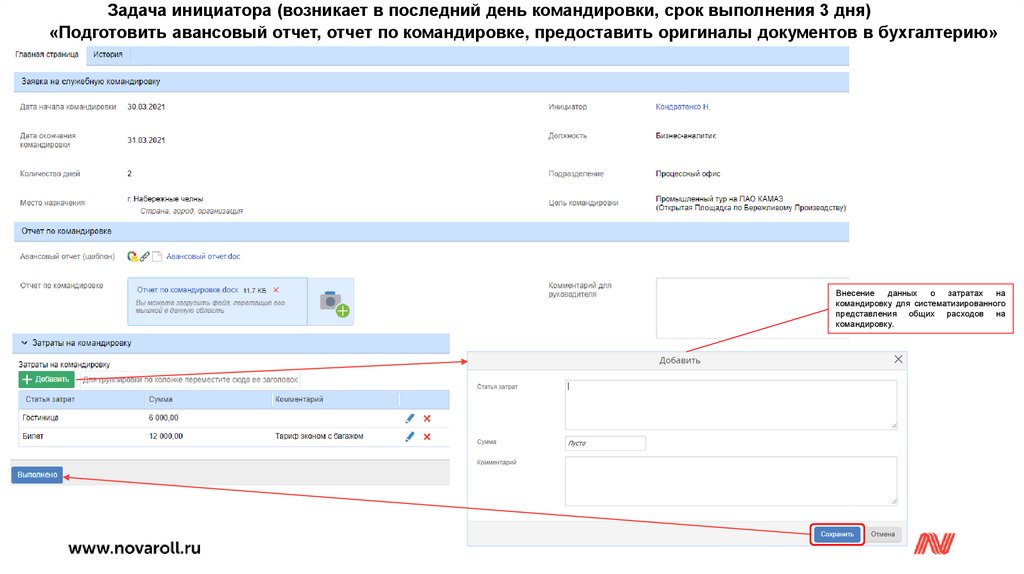Click the Бизнес-аналитик position value

(686, 136)
